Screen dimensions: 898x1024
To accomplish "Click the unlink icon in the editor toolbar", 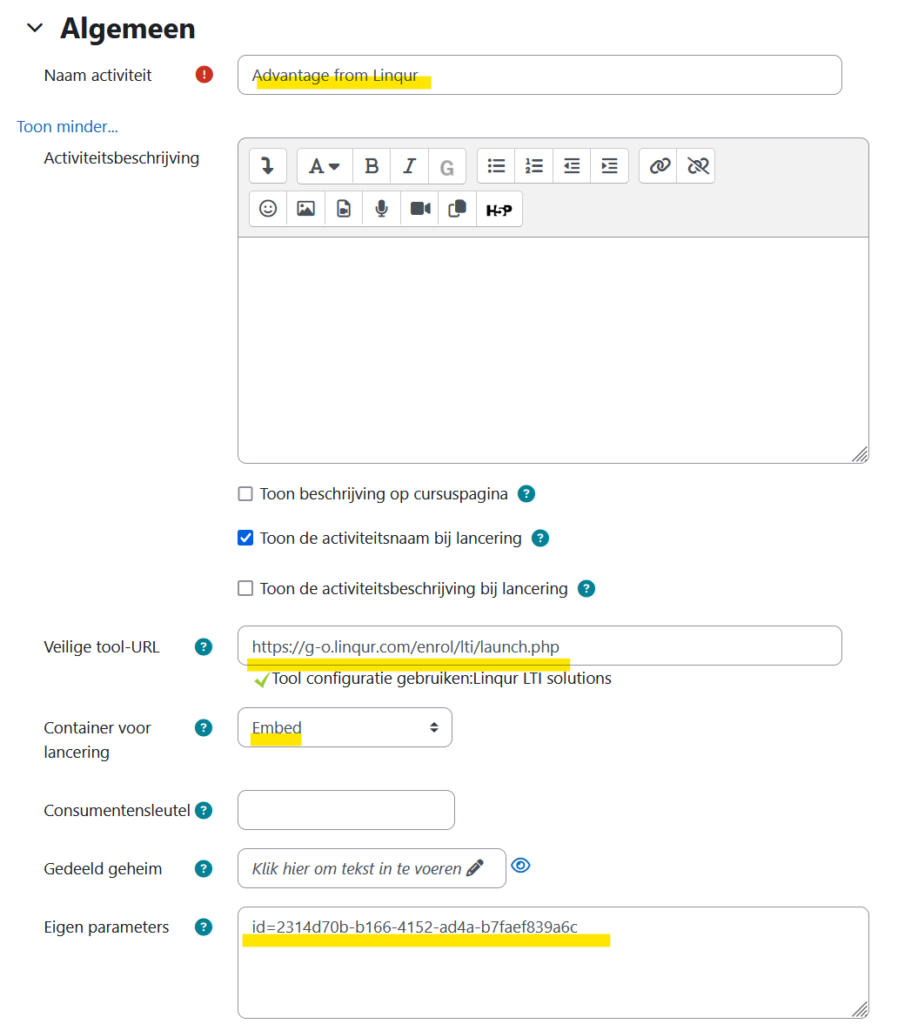I will tap(697, 166).
